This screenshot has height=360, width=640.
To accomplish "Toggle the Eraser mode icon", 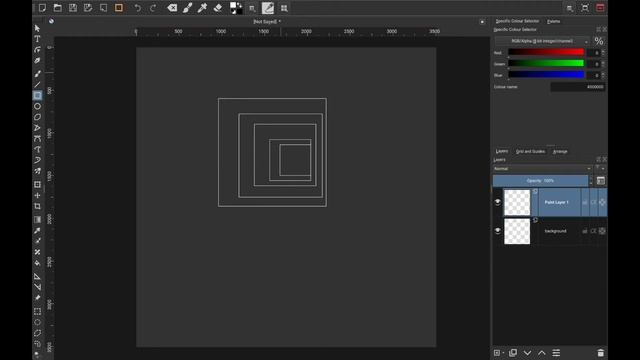I will 218,8.
